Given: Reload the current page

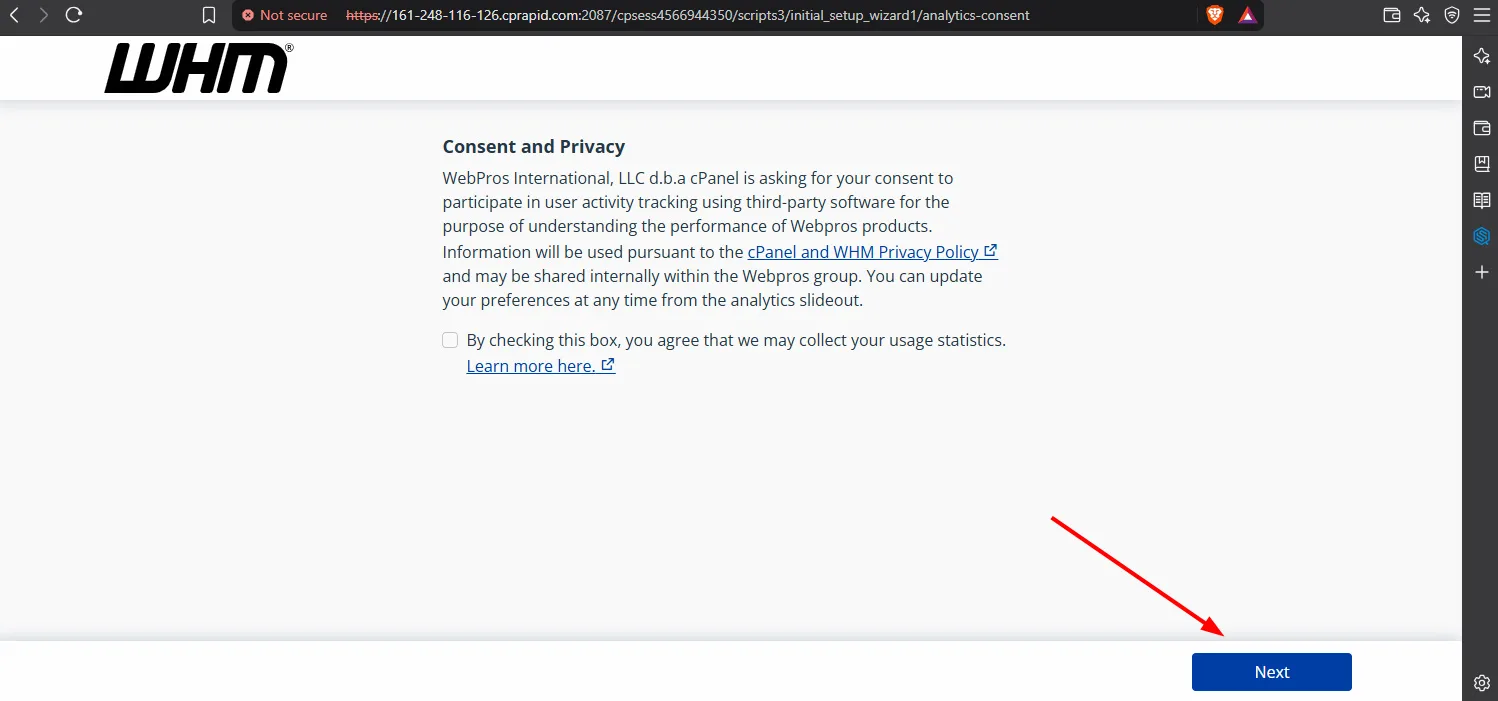Looking at the screenshot, I should pyautogui.click(x=73, y=15).
